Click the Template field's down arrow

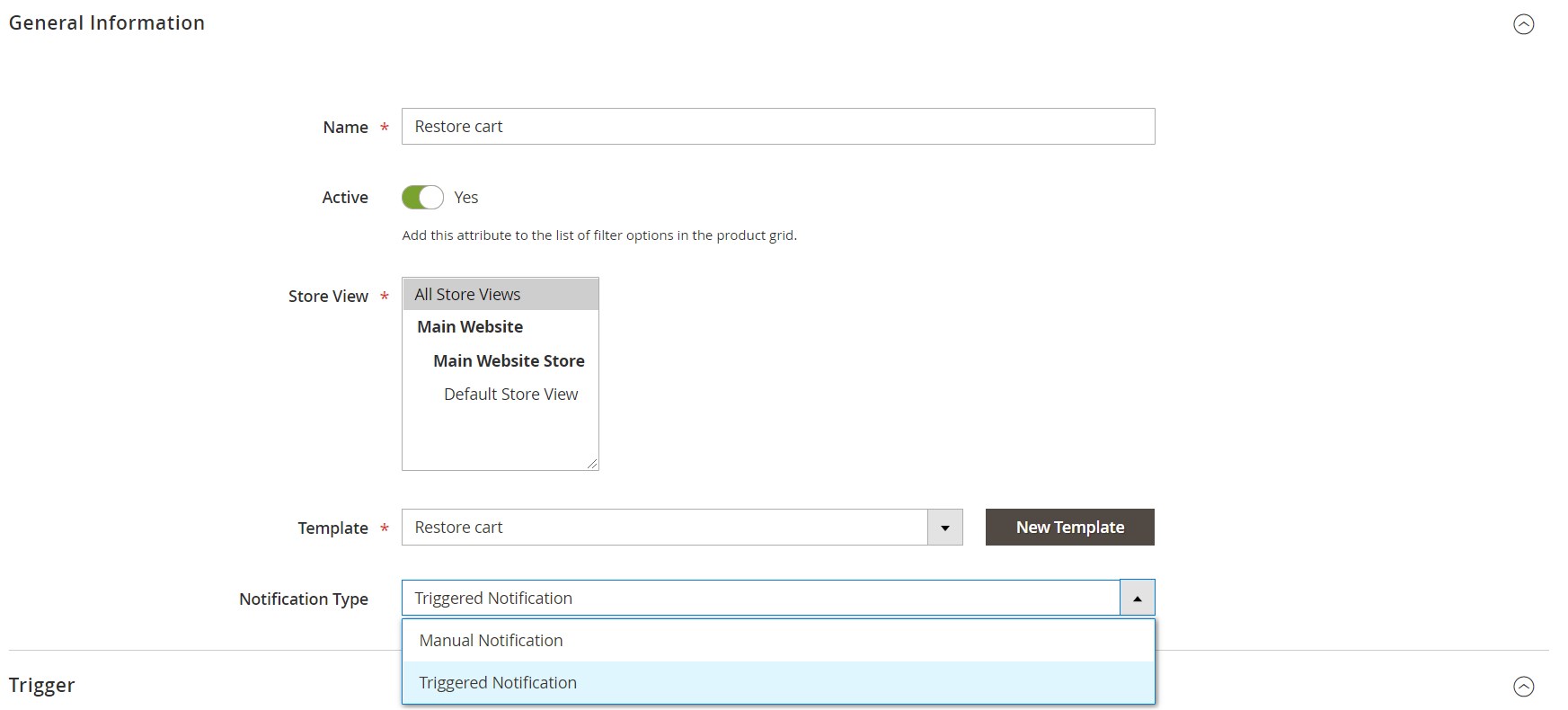pyautogui.click(x=944, y=528)
